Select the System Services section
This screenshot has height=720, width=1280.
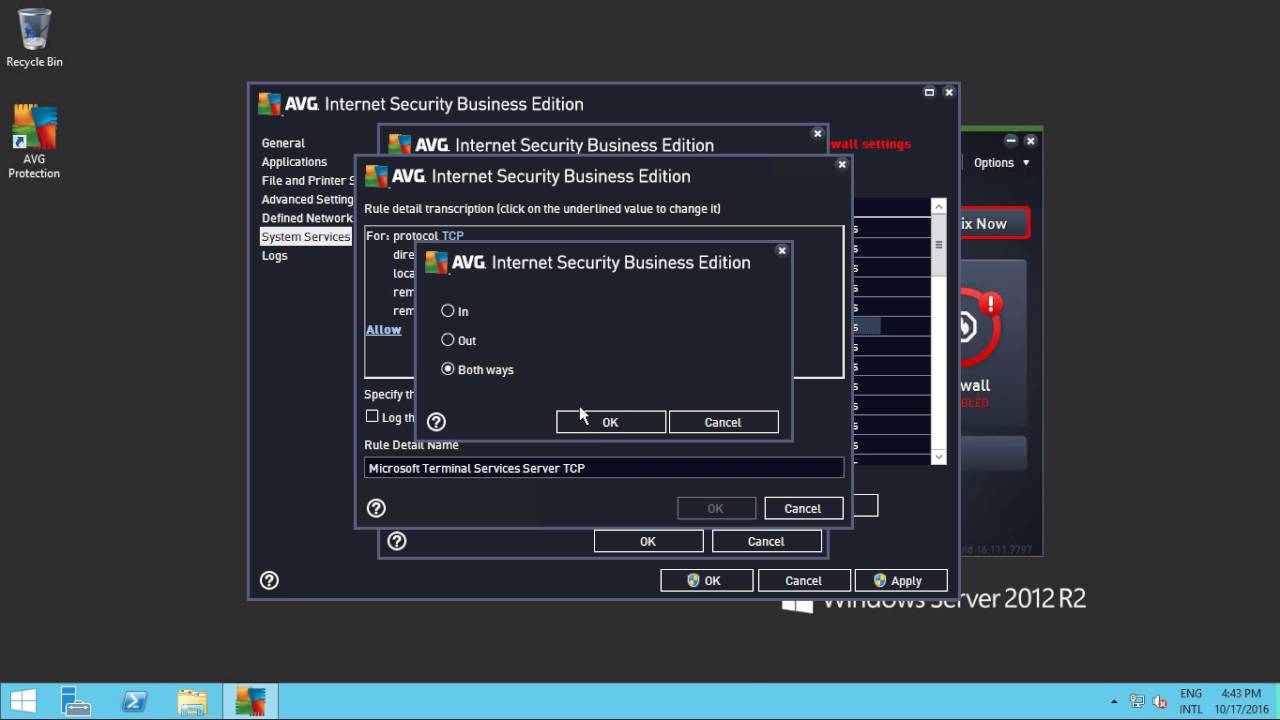(x=306, y=237)
